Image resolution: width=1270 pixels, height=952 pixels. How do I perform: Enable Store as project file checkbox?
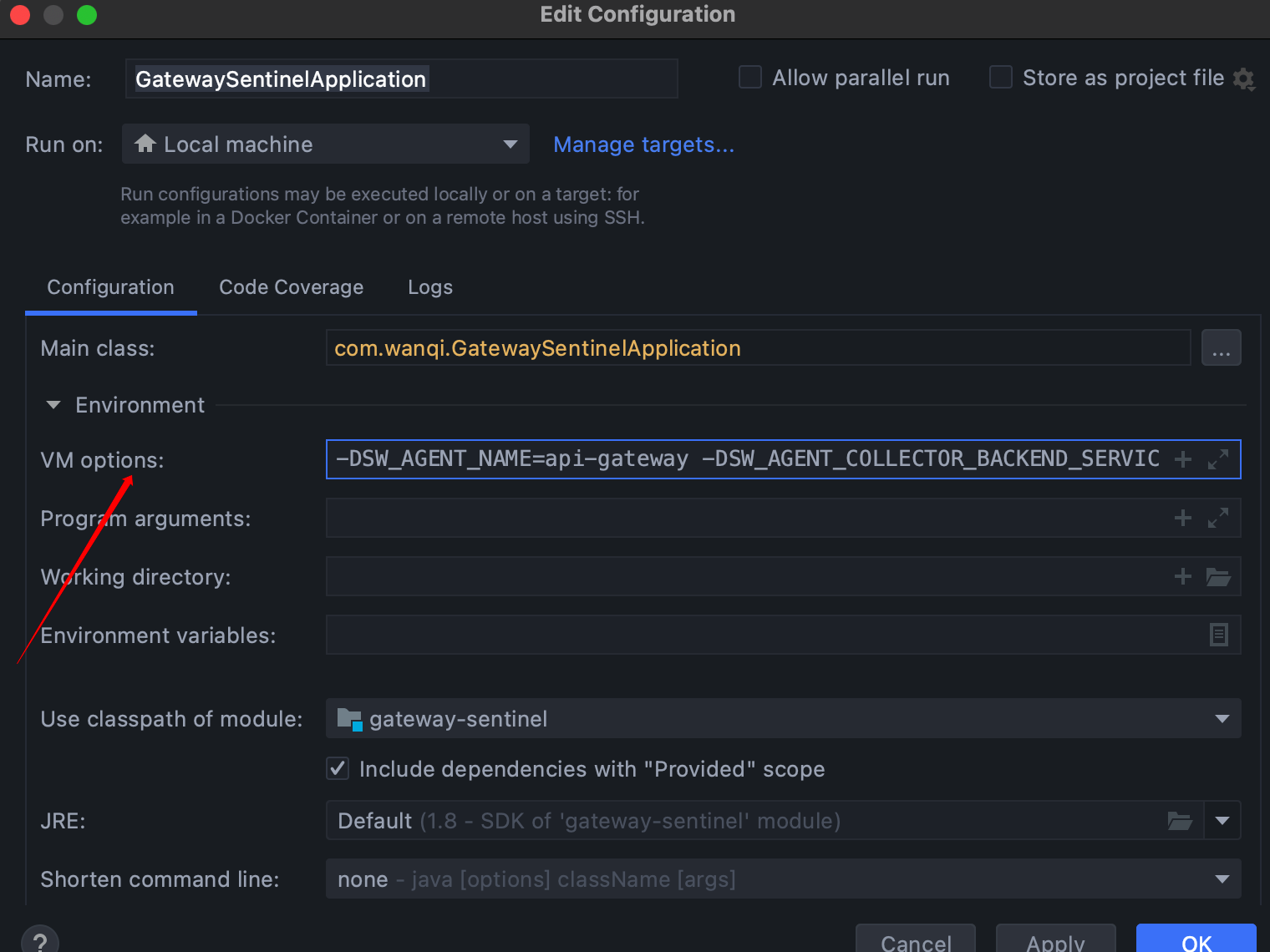pos(1001,78)
